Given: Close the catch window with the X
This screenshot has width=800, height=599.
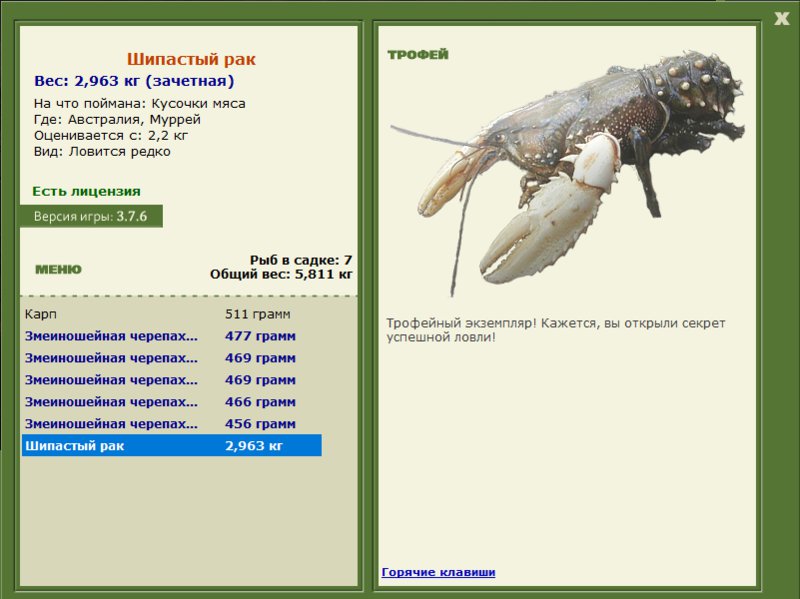Looking at the screenshot, I should pyautogui.click(x=781, y=19).
